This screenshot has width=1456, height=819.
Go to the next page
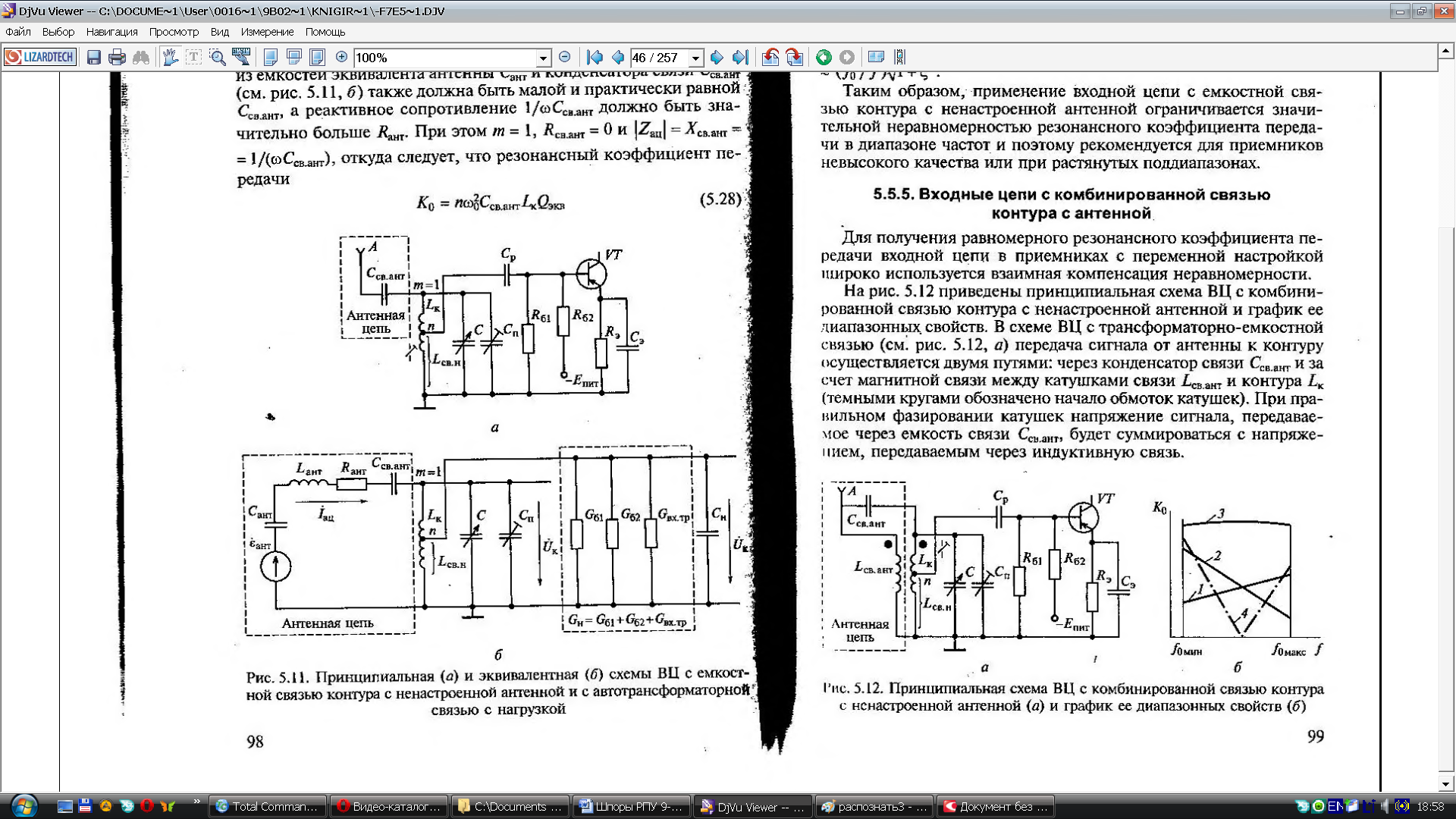[717, 57]
